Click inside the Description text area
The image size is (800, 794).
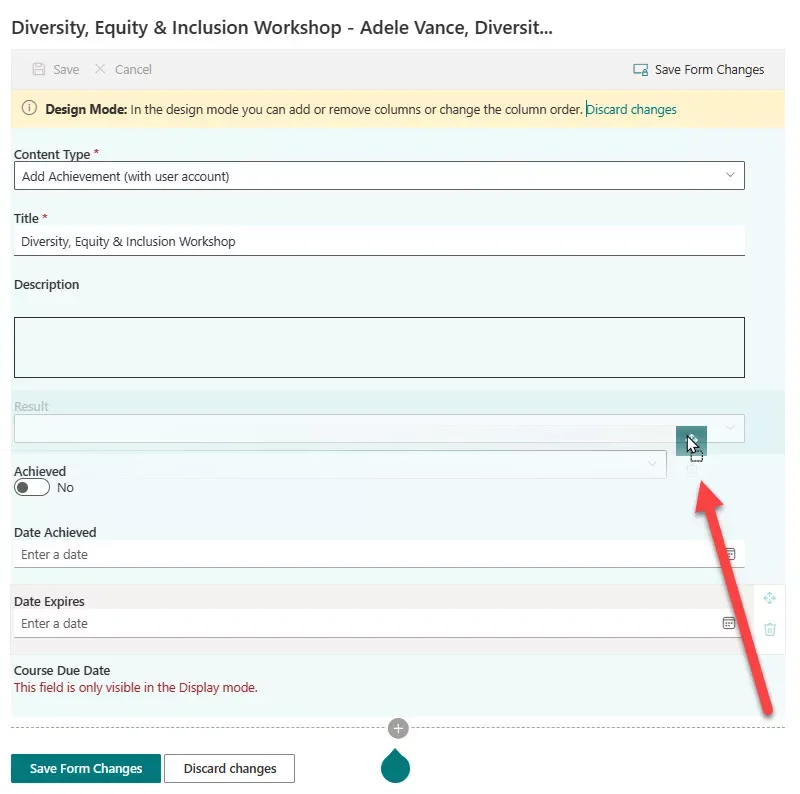(379, 347)
